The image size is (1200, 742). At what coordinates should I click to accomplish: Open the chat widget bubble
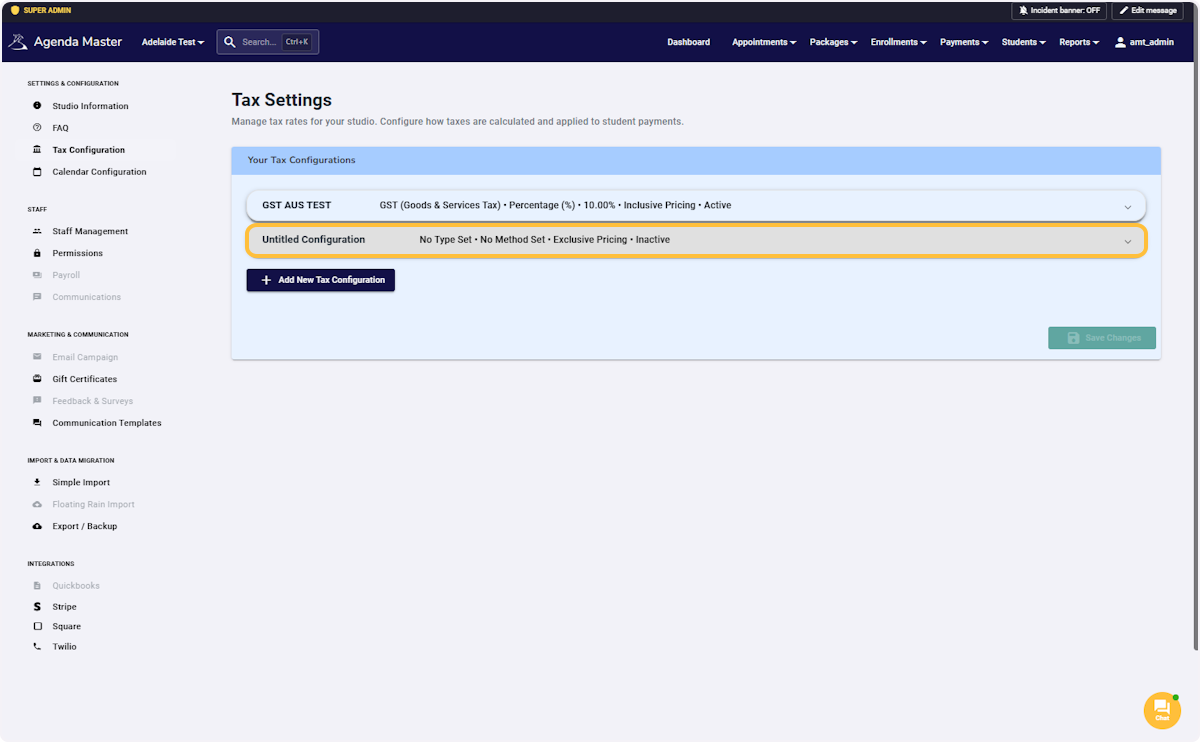coord(1162,710)
